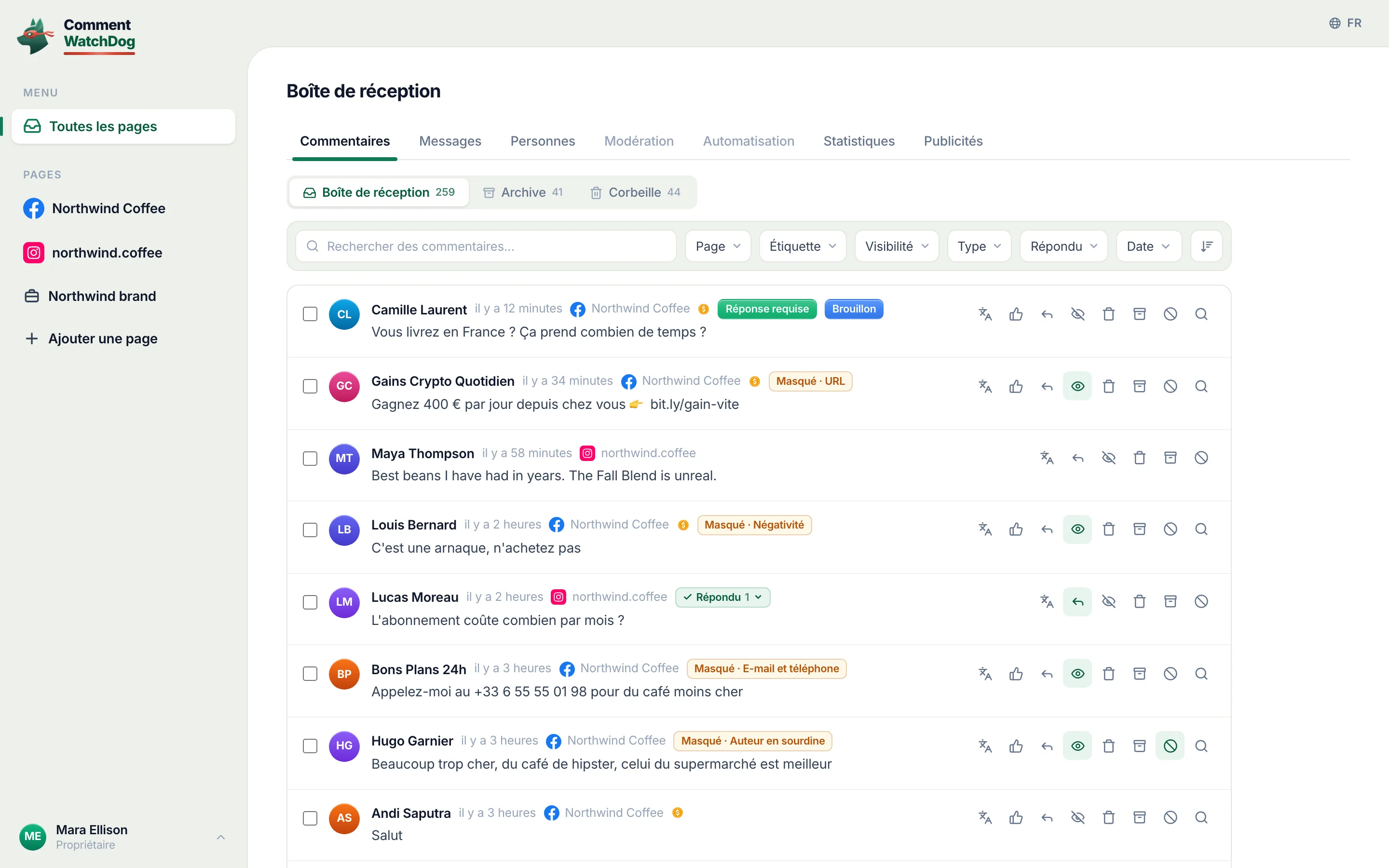Go to the Statistiques tab
This screenshot has width=1389, height=868.
click(858, 141)
